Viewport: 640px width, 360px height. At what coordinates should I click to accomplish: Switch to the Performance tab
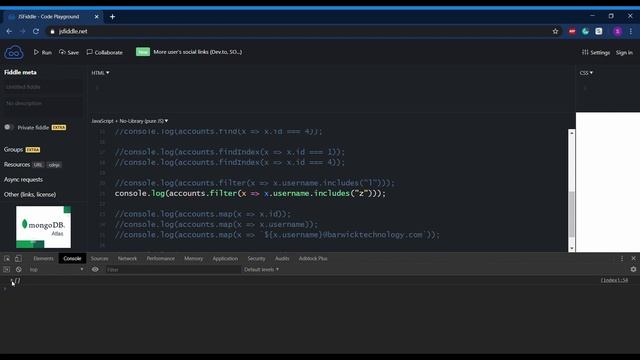160,258
